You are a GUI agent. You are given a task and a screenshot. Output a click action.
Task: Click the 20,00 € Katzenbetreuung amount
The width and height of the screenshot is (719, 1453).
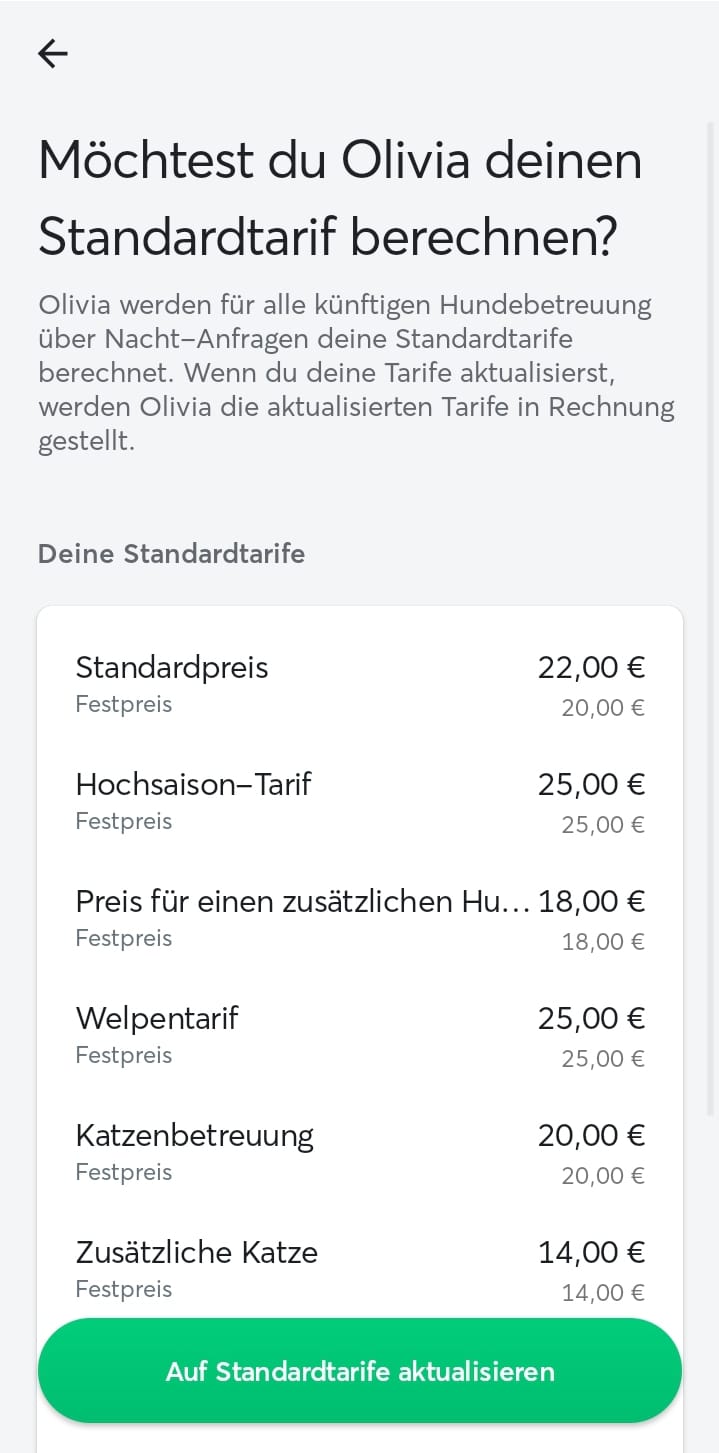591,1135
